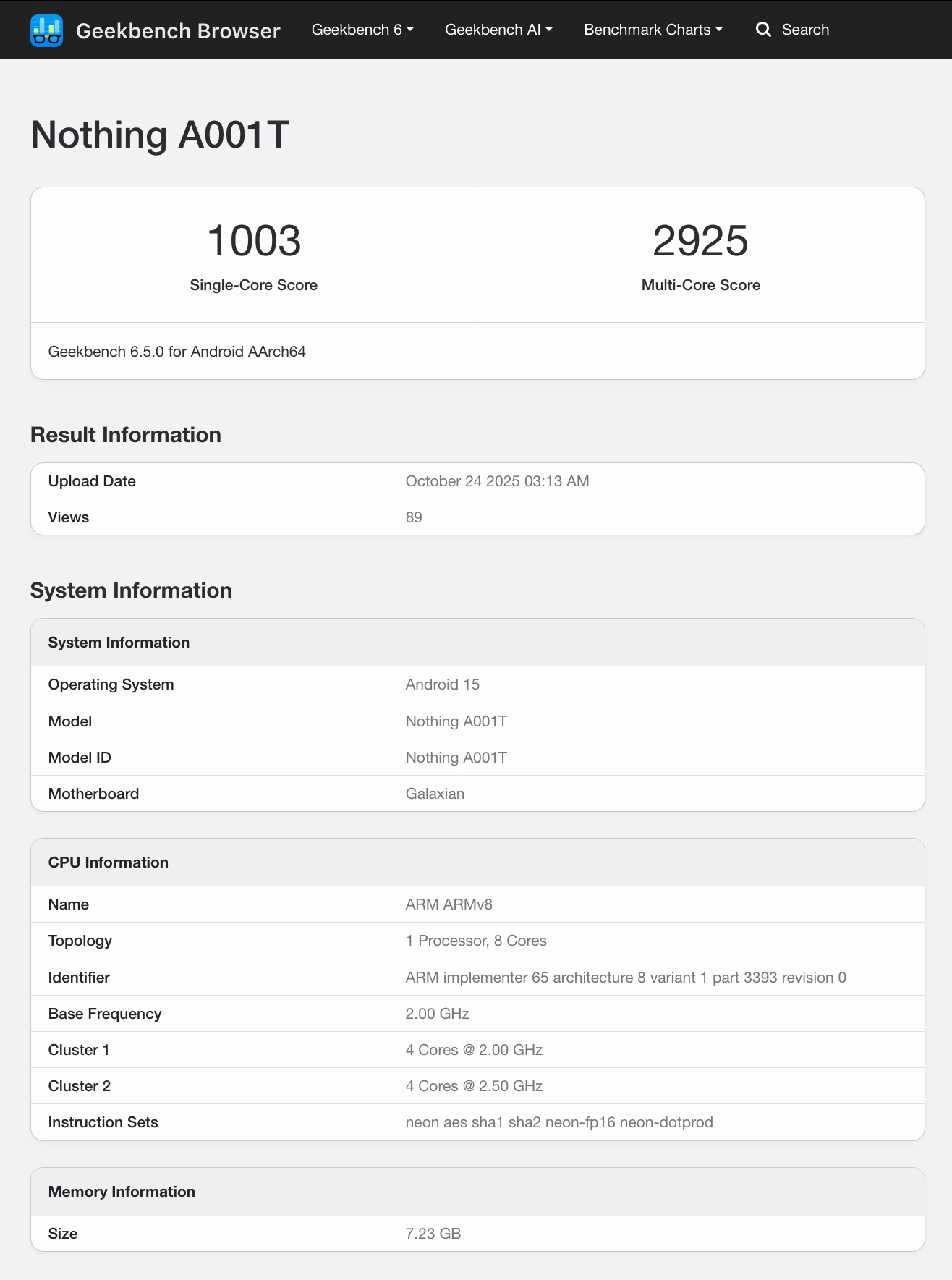Screen dimensions: 952x1280
Task: Open the Benchmark Charts dropdown
Action: (x=653, y=30)
